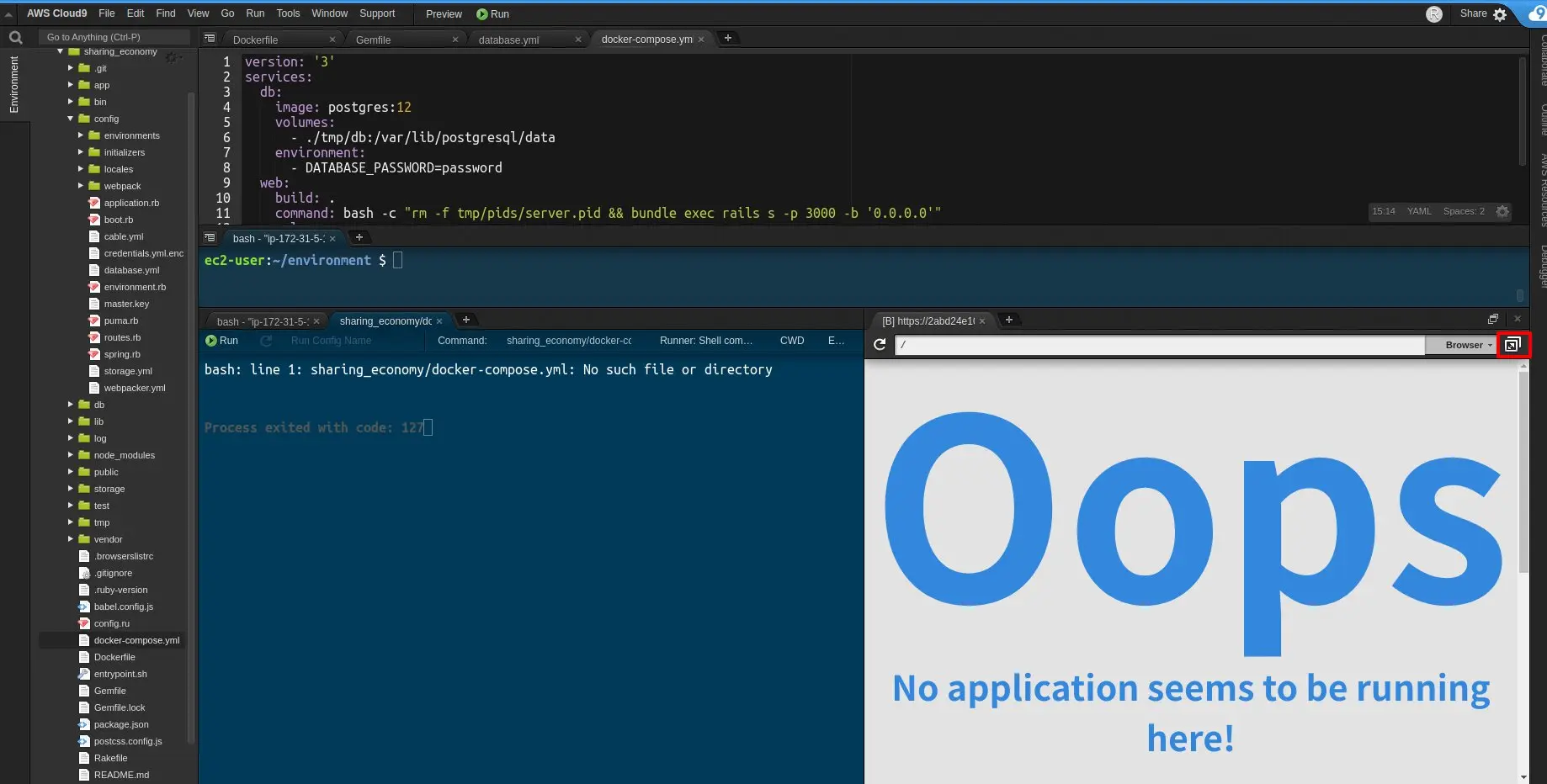
Task: Click the Share button
Action: (x=1473, y=13)
